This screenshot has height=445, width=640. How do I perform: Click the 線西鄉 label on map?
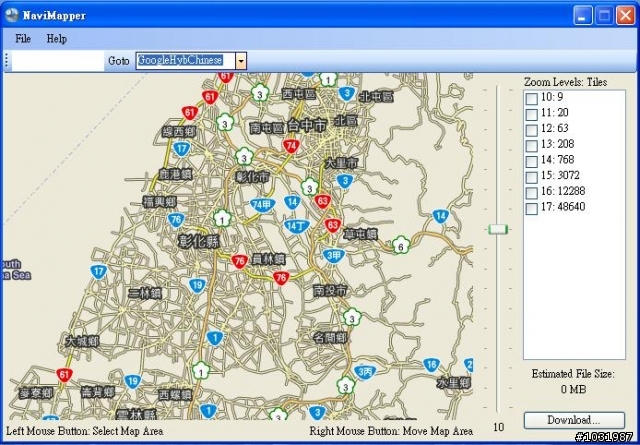point(179,131)
